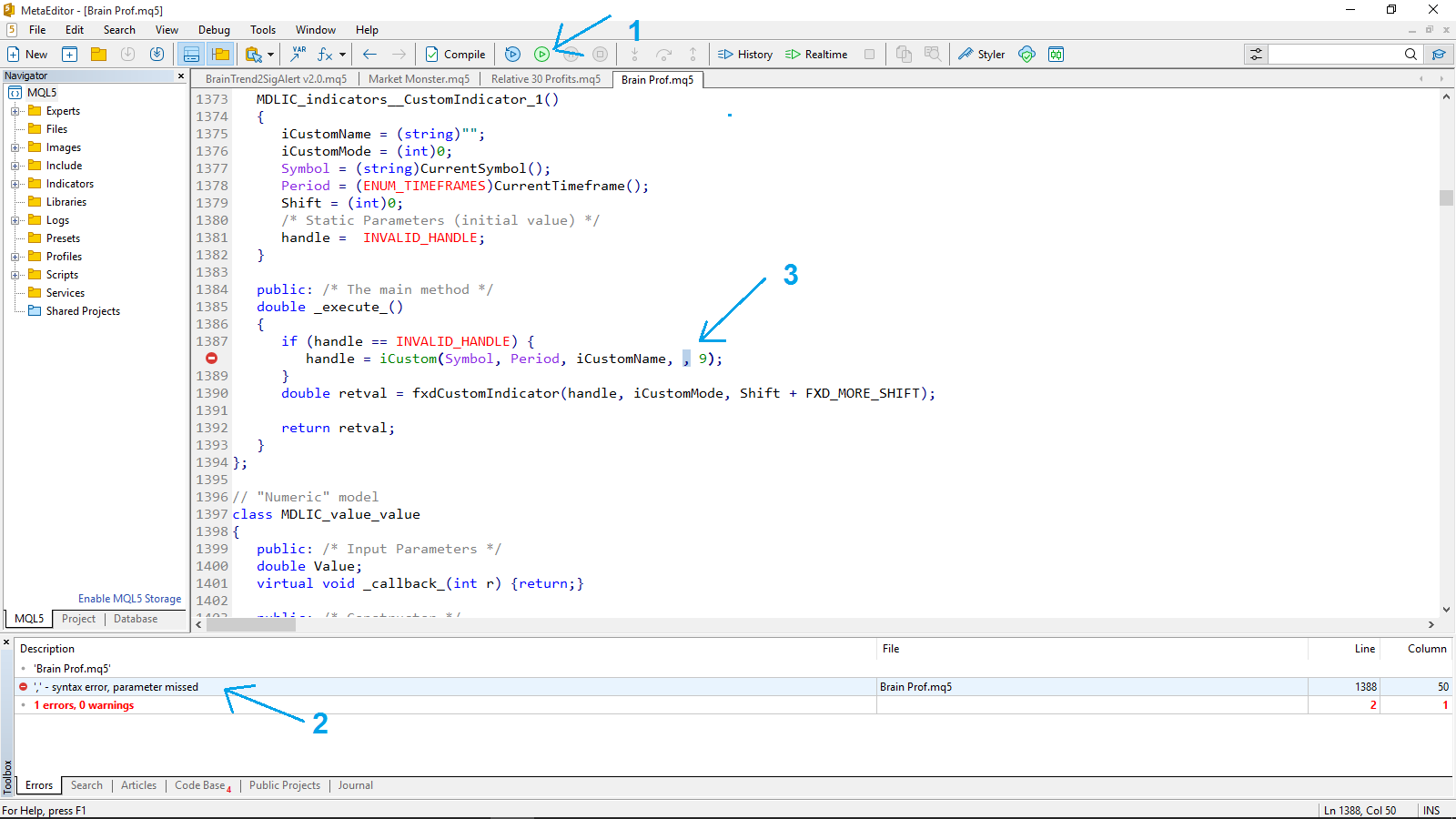Click the editor horizontal scrollbar thumb
1456x819 pixels.
pos(251,625)
